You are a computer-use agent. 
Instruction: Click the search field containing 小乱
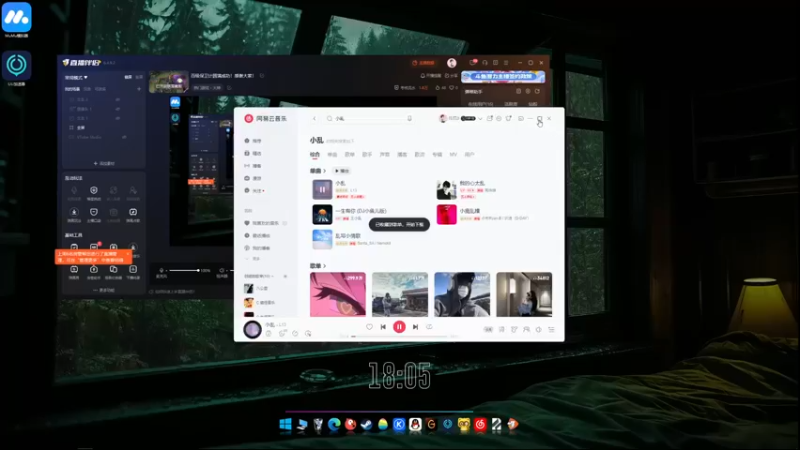370,118
